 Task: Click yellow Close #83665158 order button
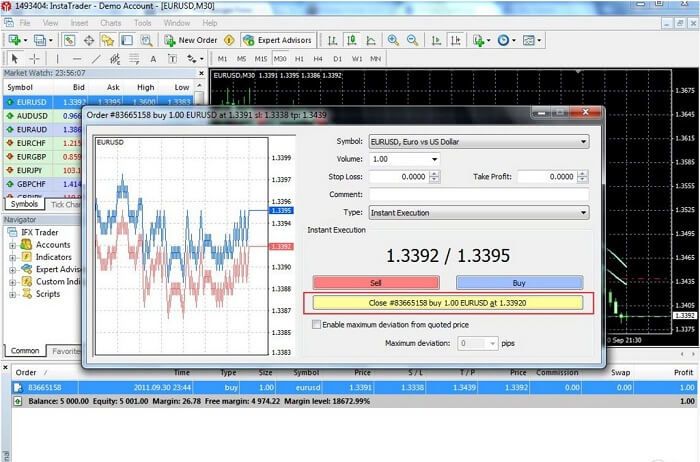click(x=448, y=303)
